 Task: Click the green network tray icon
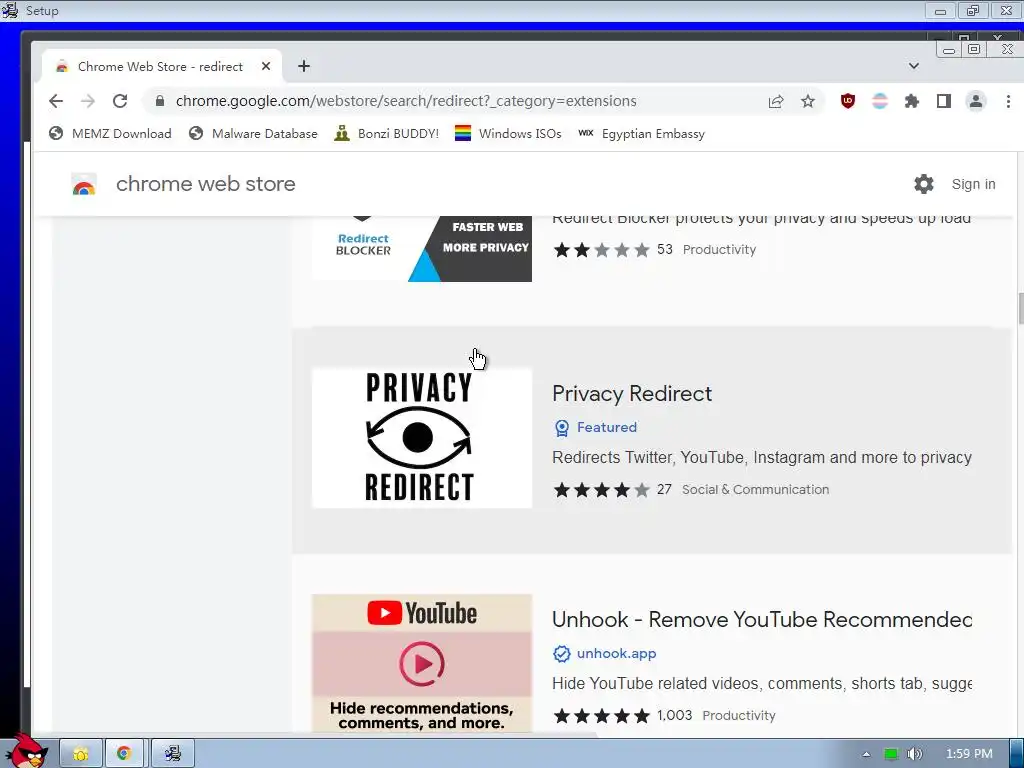890,754
